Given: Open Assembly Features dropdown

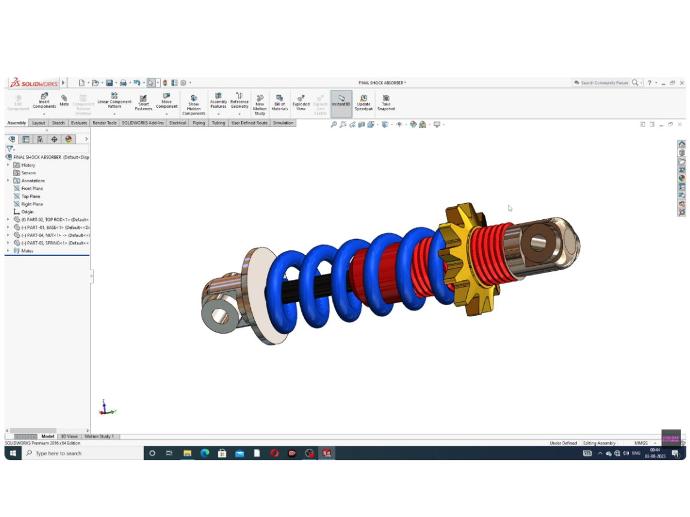Looking at the screenshot, I should point(218,101).
